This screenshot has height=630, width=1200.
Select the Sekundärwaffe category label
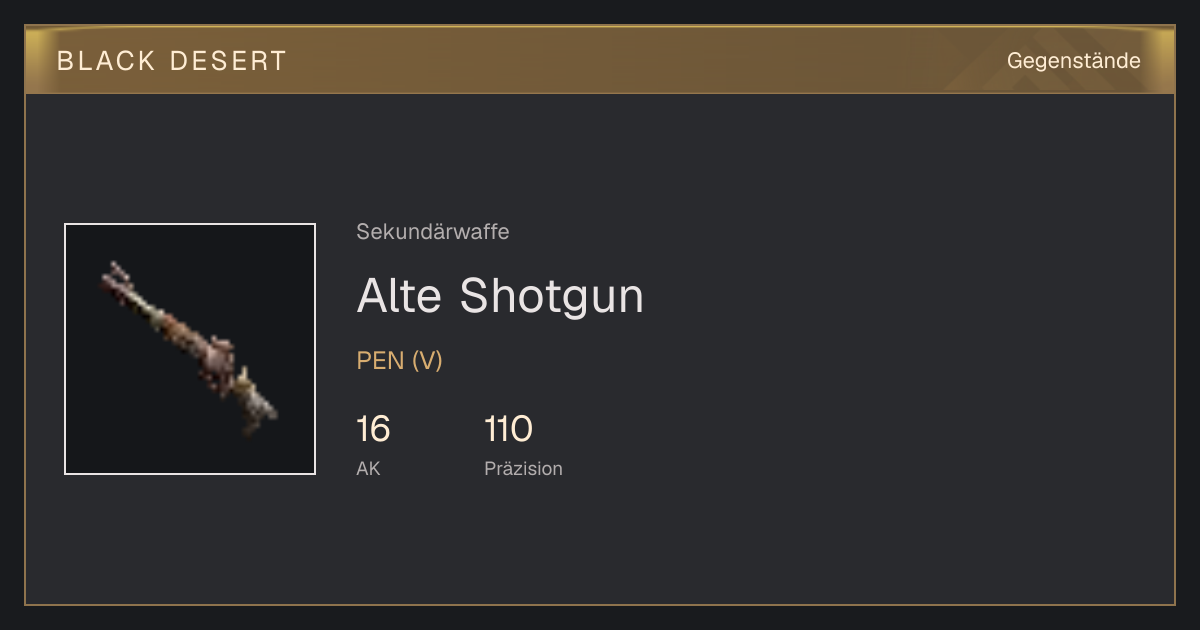point(433,232)
